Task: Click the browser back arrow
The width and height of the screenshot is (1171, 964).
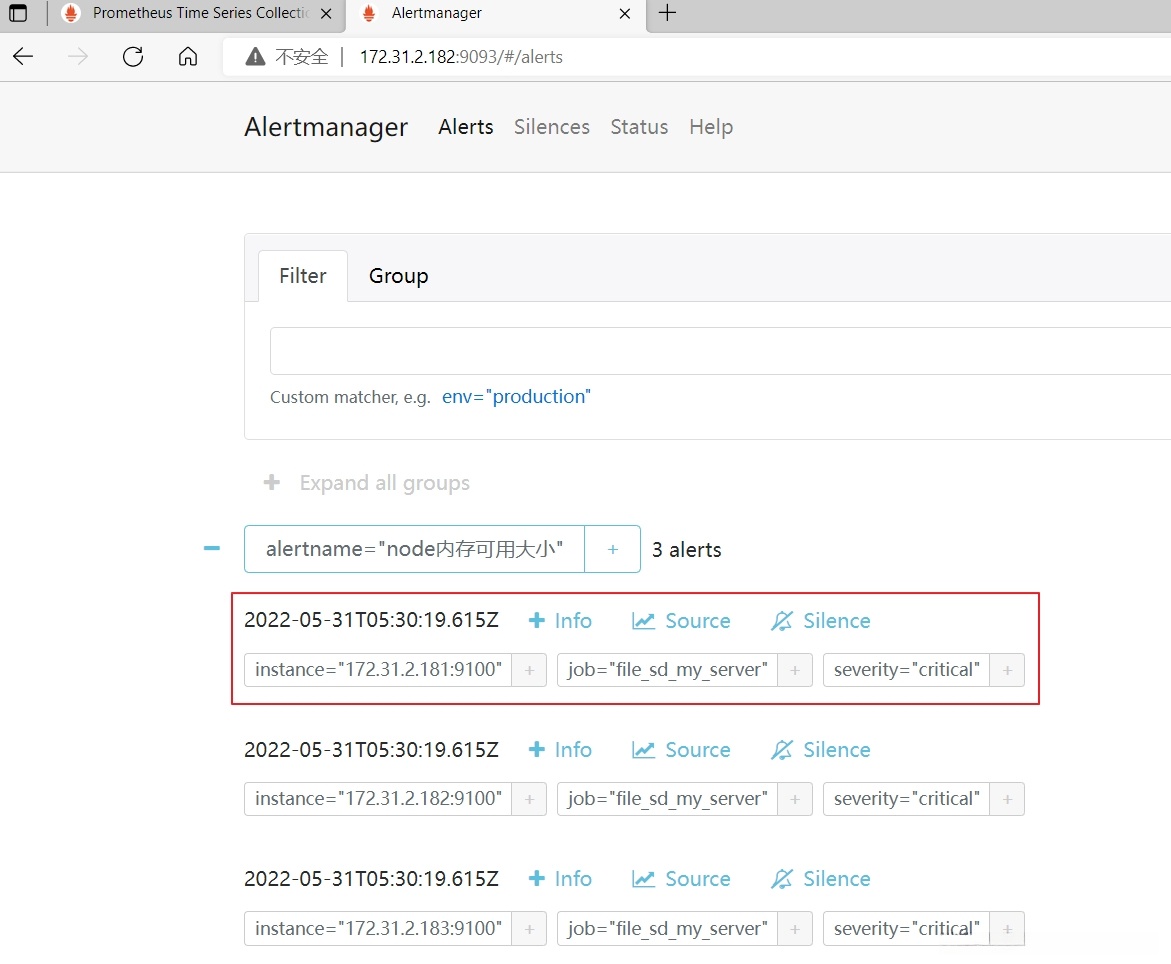Action: coord(23,57)
